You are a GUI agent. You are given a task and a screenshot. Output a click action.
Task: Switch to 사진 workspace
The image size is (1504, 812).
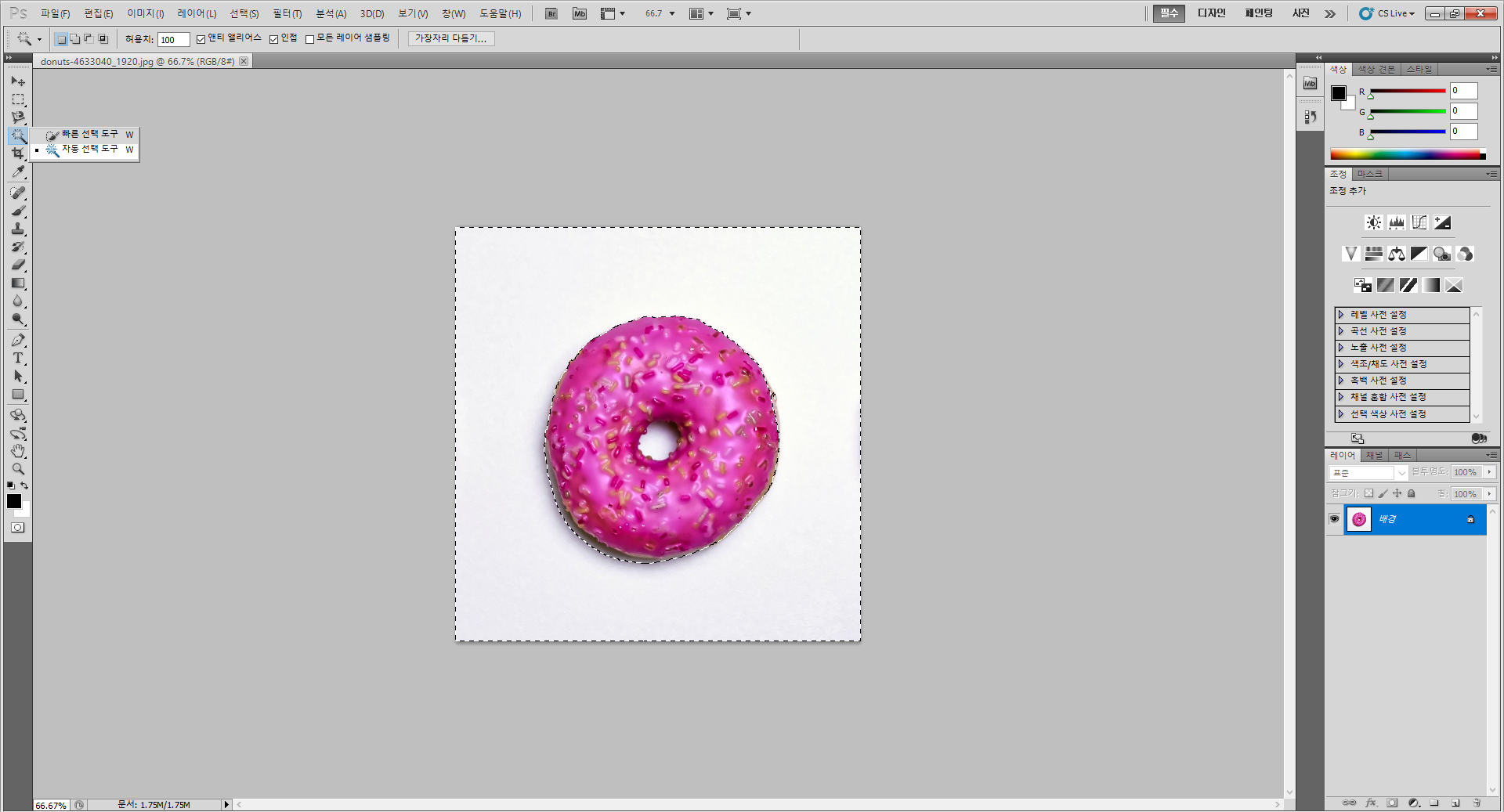[x=1300, y=13]
